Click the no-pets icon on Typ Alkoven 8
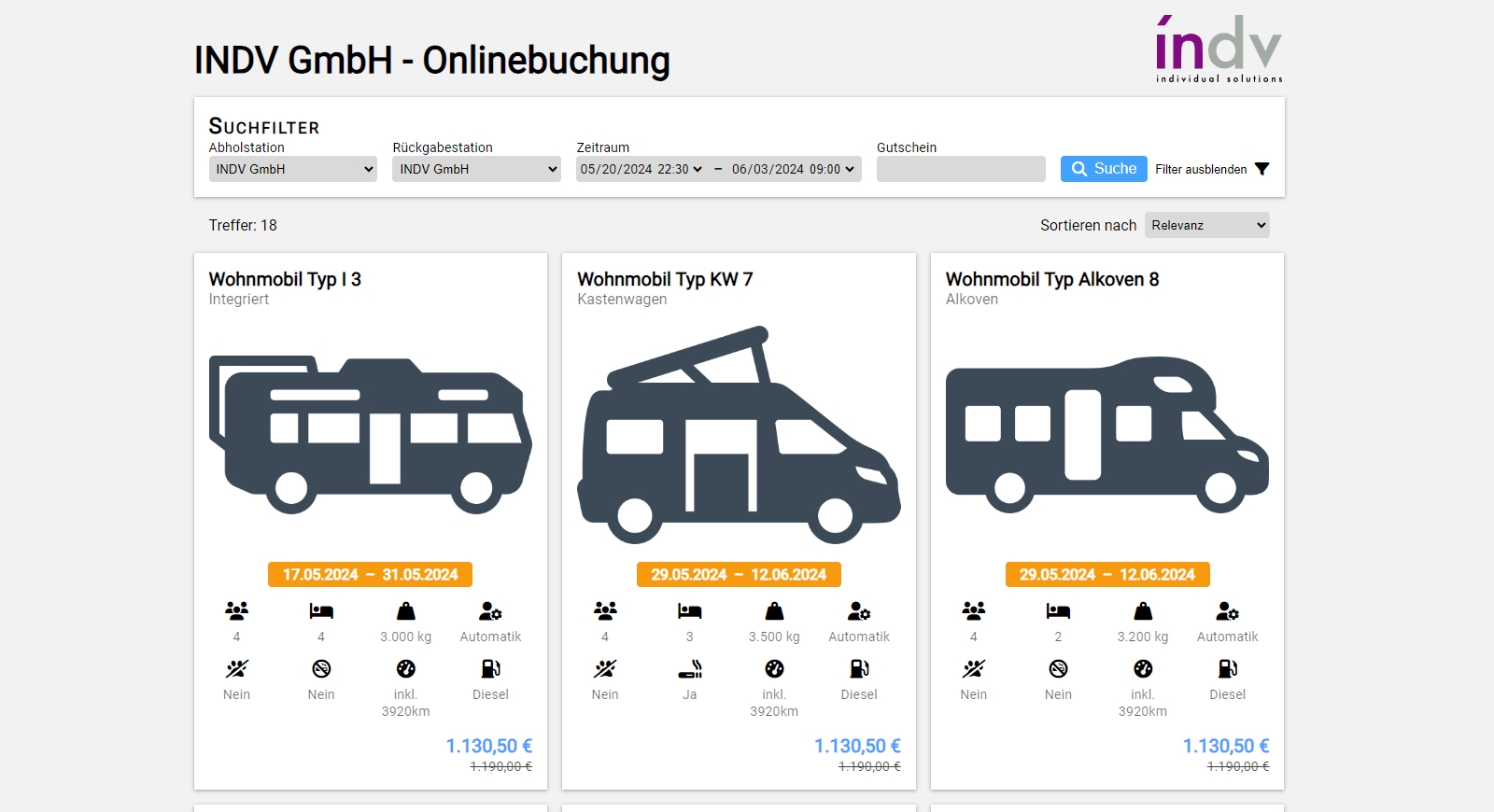 point(973,669)
